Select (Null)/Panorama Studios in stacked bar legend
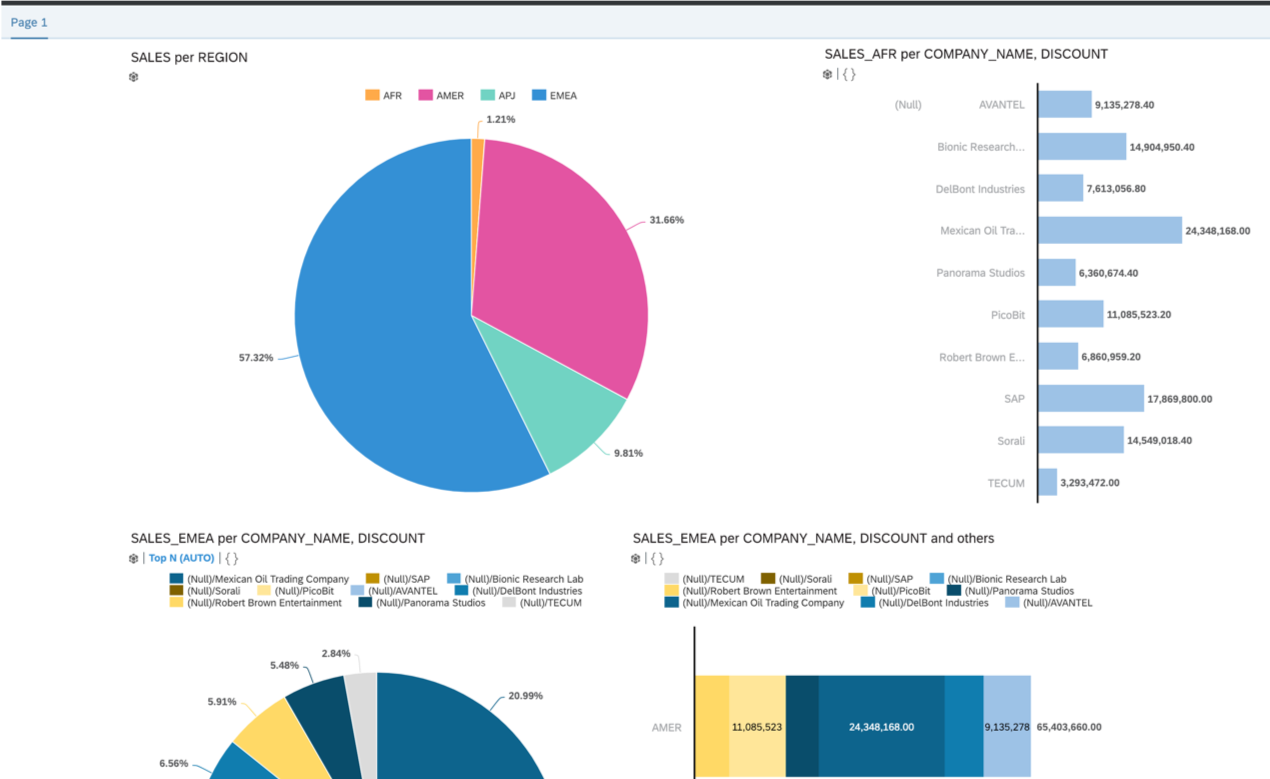The width and height of the screenshot is (1270, 779). pos(1010,591)
